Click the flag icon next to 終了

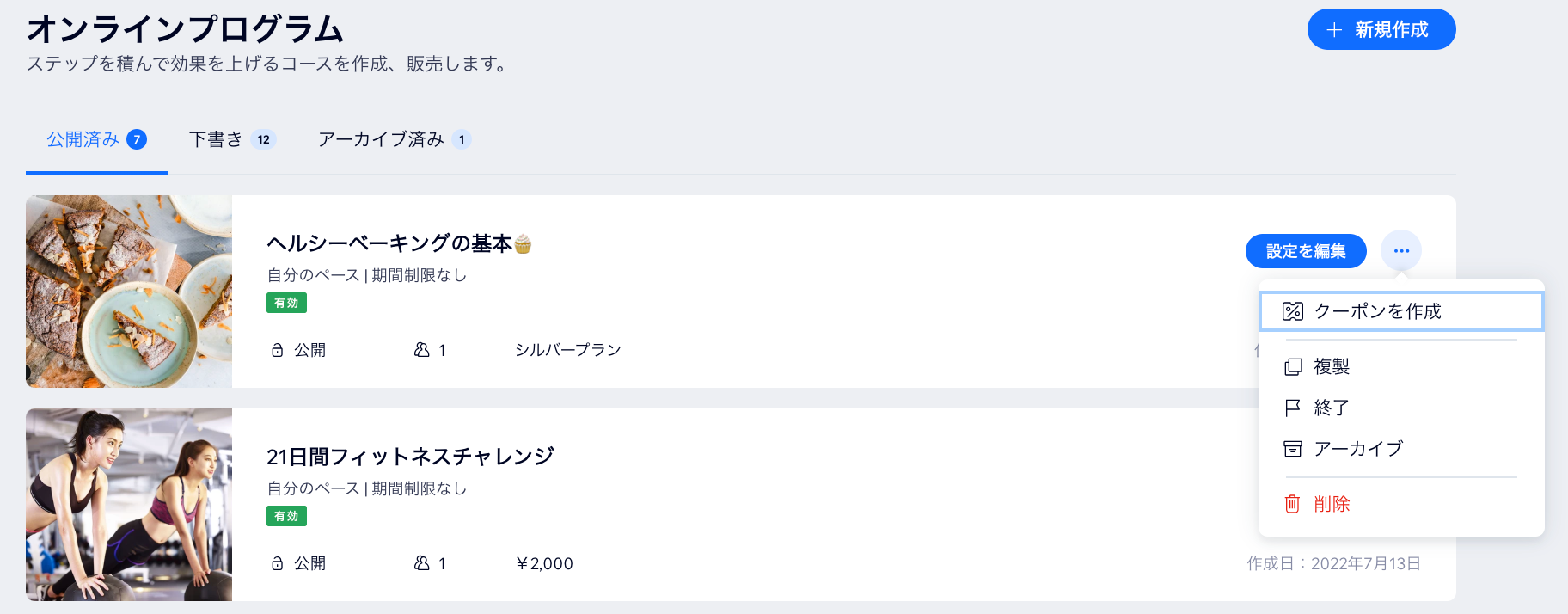click(1292, 407)
